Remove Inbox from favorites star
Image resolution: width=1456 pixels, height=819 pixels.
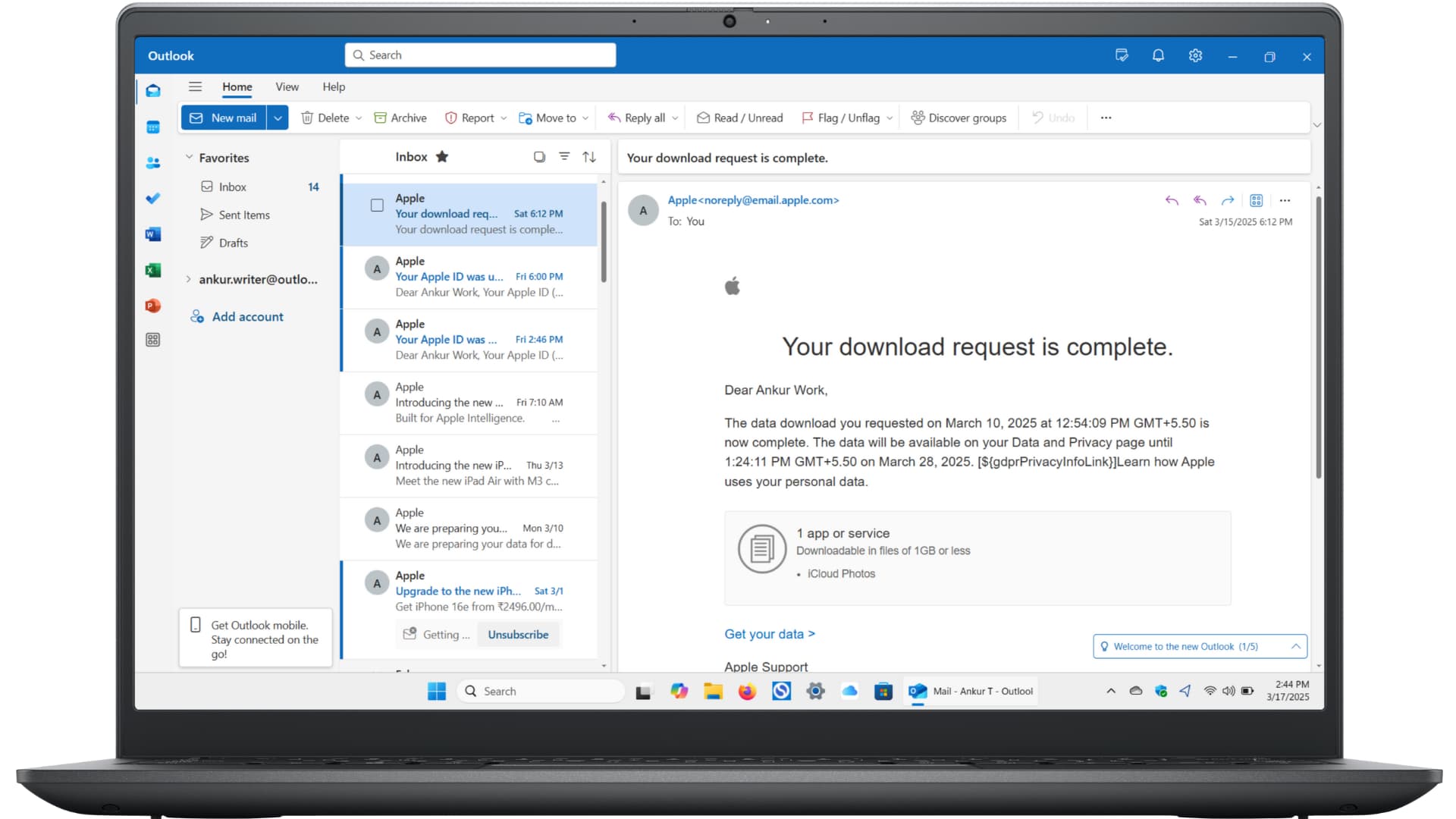[x=442, y=157]
